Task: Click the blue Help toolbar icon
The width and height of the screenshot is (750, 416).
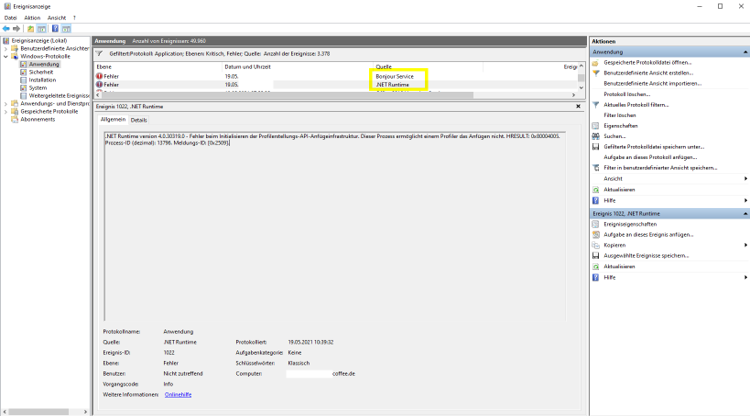Action: 55,29
